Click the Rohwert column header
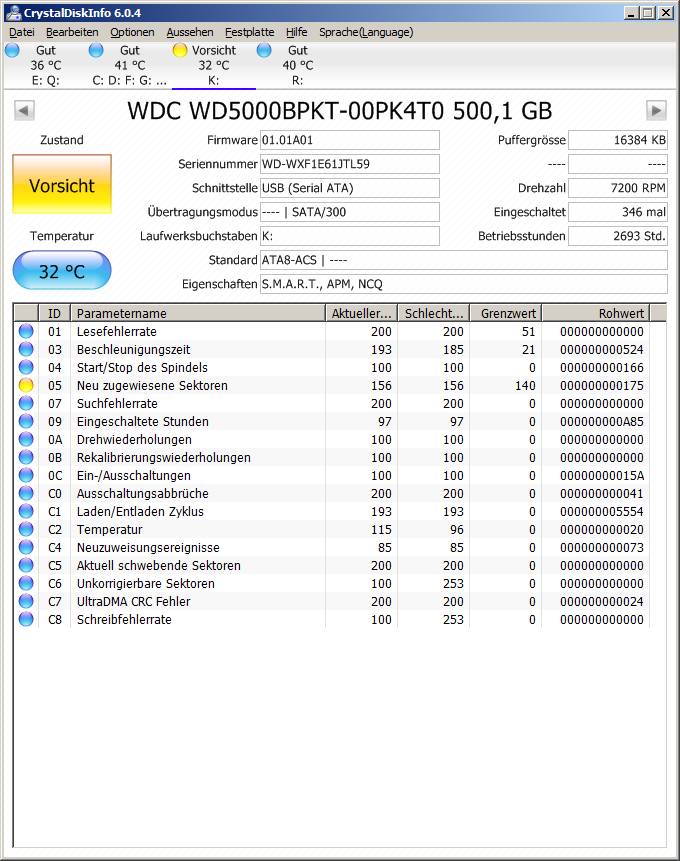Screen dimensions: 680x861 point(596,313)
